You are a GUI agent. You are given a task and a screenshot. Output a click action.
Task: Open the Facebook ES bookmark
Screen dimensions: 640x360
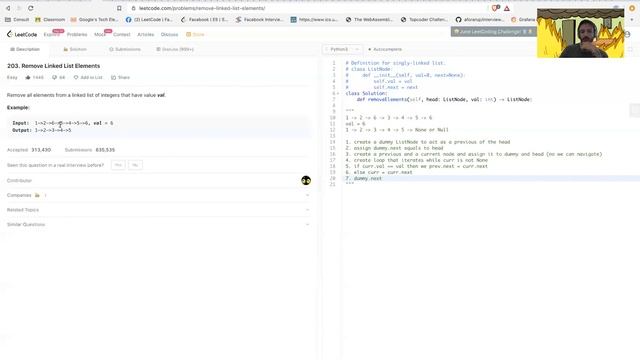(204, 19)
